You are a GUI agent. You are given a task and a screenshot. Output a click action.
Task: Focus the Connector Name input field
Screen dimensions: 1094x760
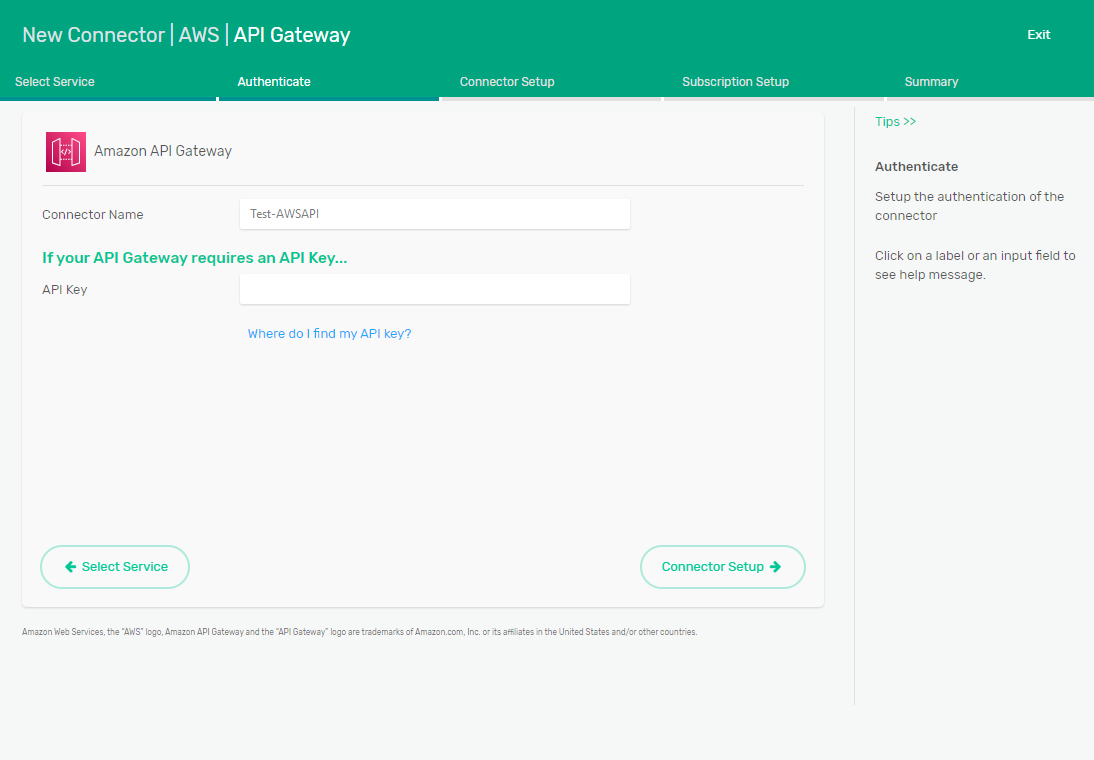[x=434, y=214]
